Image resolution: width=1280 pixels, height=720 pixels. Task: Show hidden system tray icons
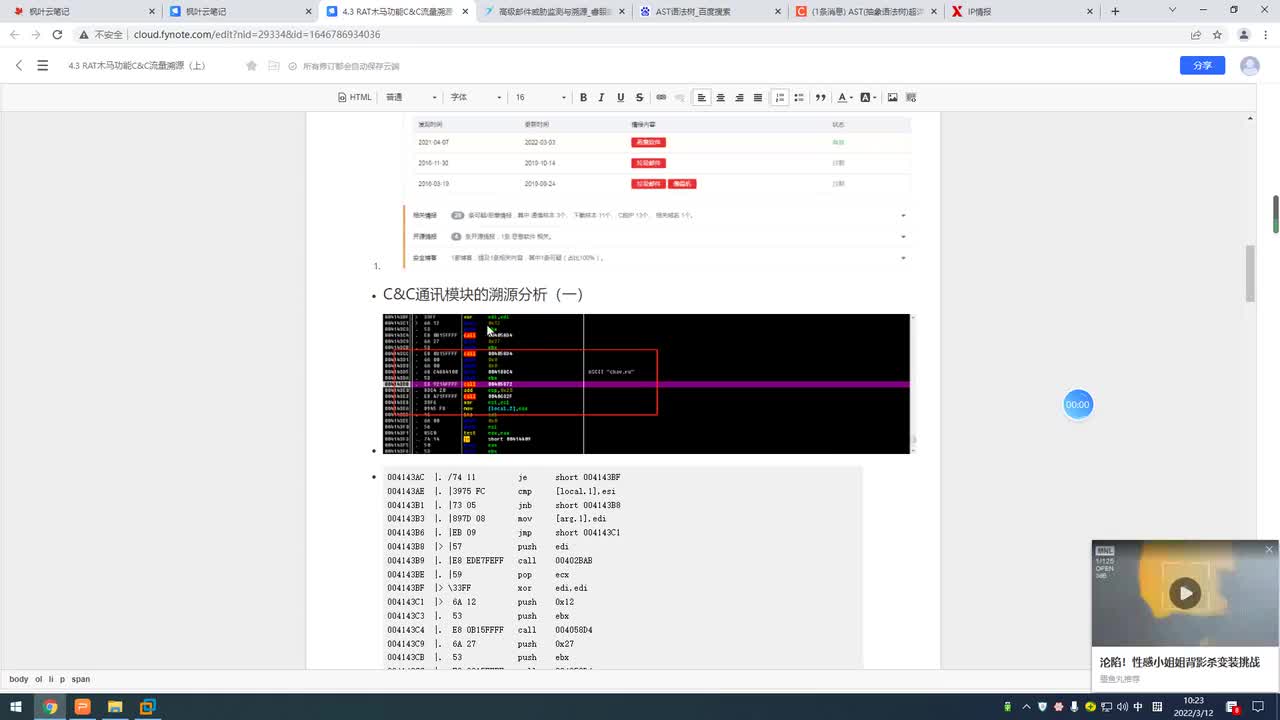[x=1026, y=707]
